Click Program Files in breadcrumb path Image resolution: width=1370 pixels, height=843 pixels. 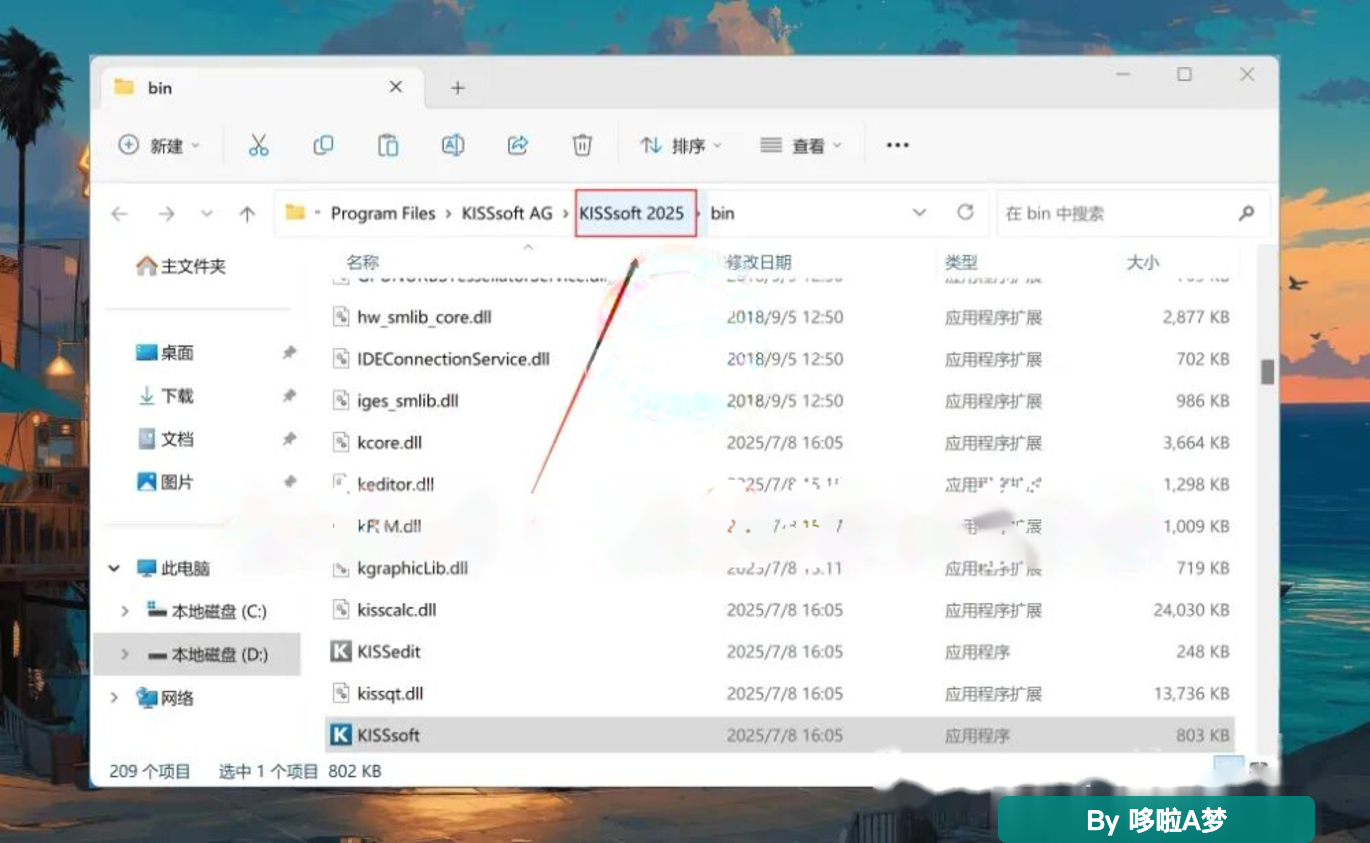tap(383, 213)
